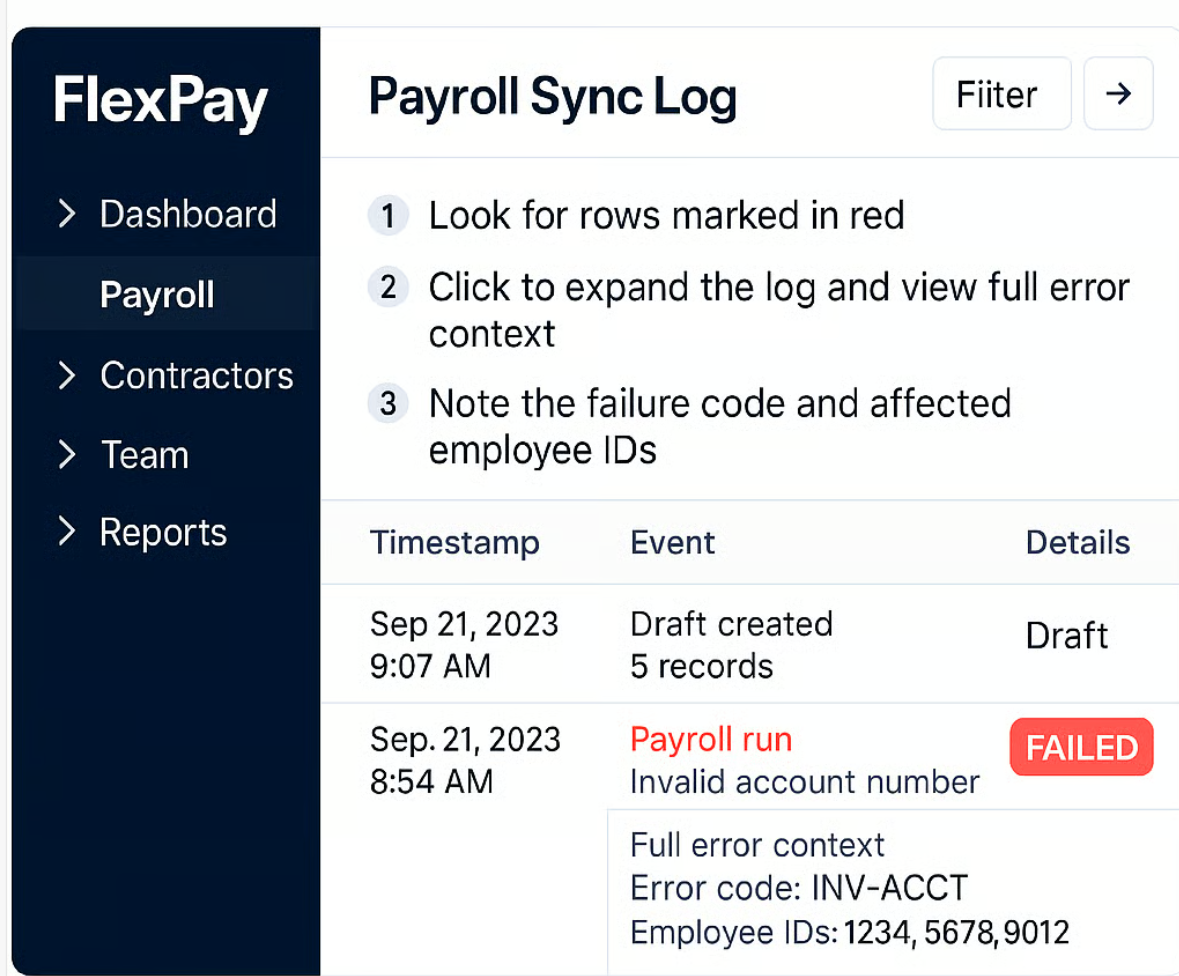Click the Details column header

1077,542
